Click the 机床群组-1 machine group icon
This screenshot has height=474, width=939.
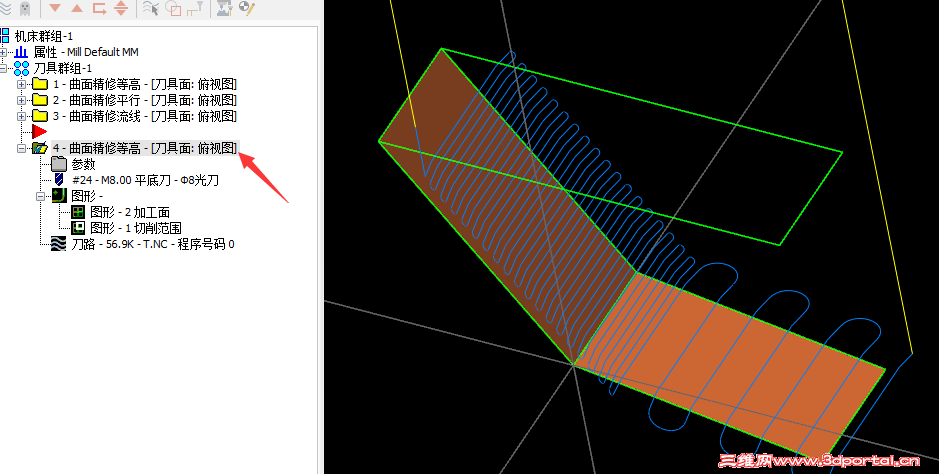(x=5, y=36)
